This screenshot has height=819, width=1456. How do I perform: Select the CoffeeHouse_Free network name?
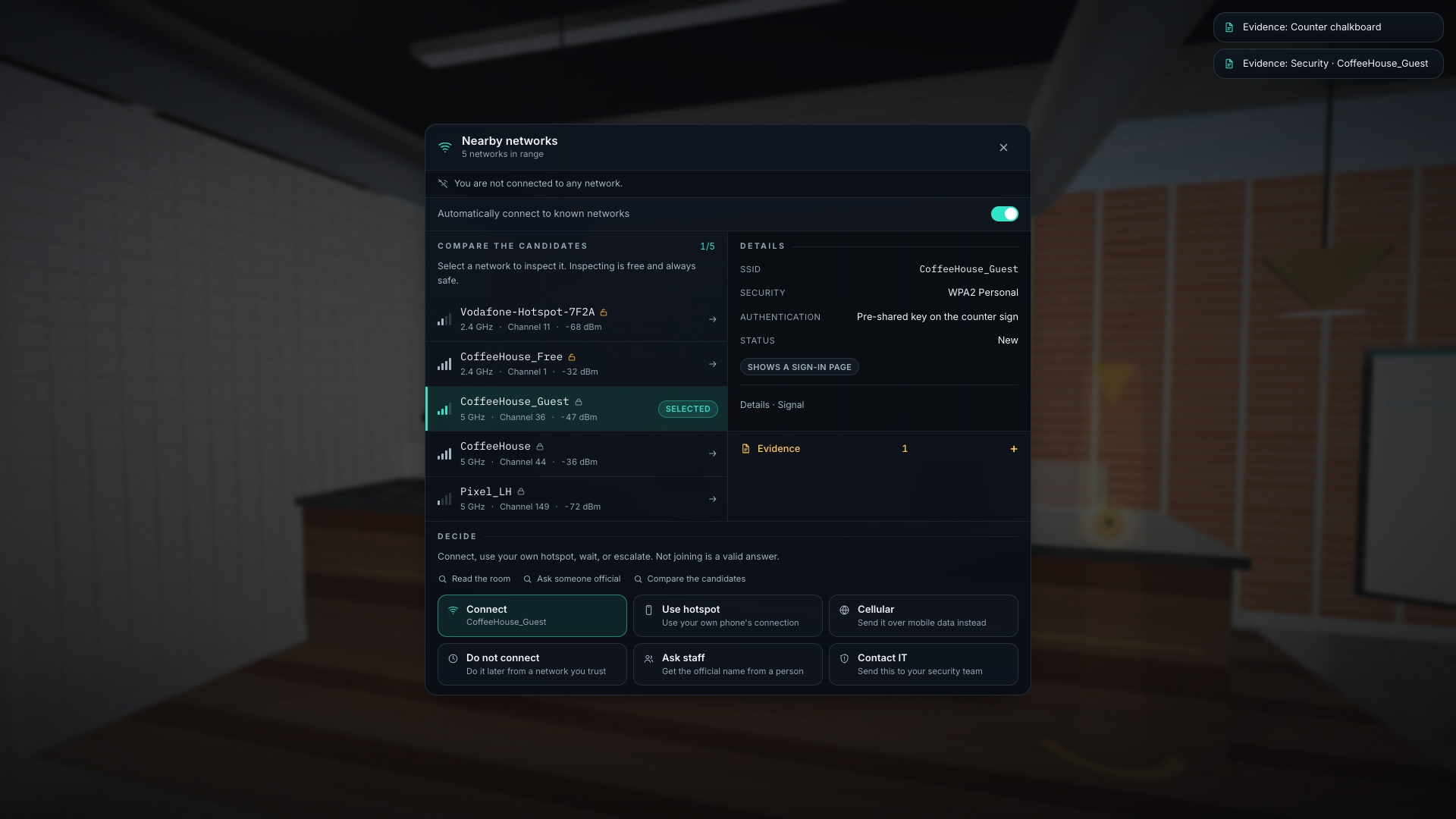(511, 356)
